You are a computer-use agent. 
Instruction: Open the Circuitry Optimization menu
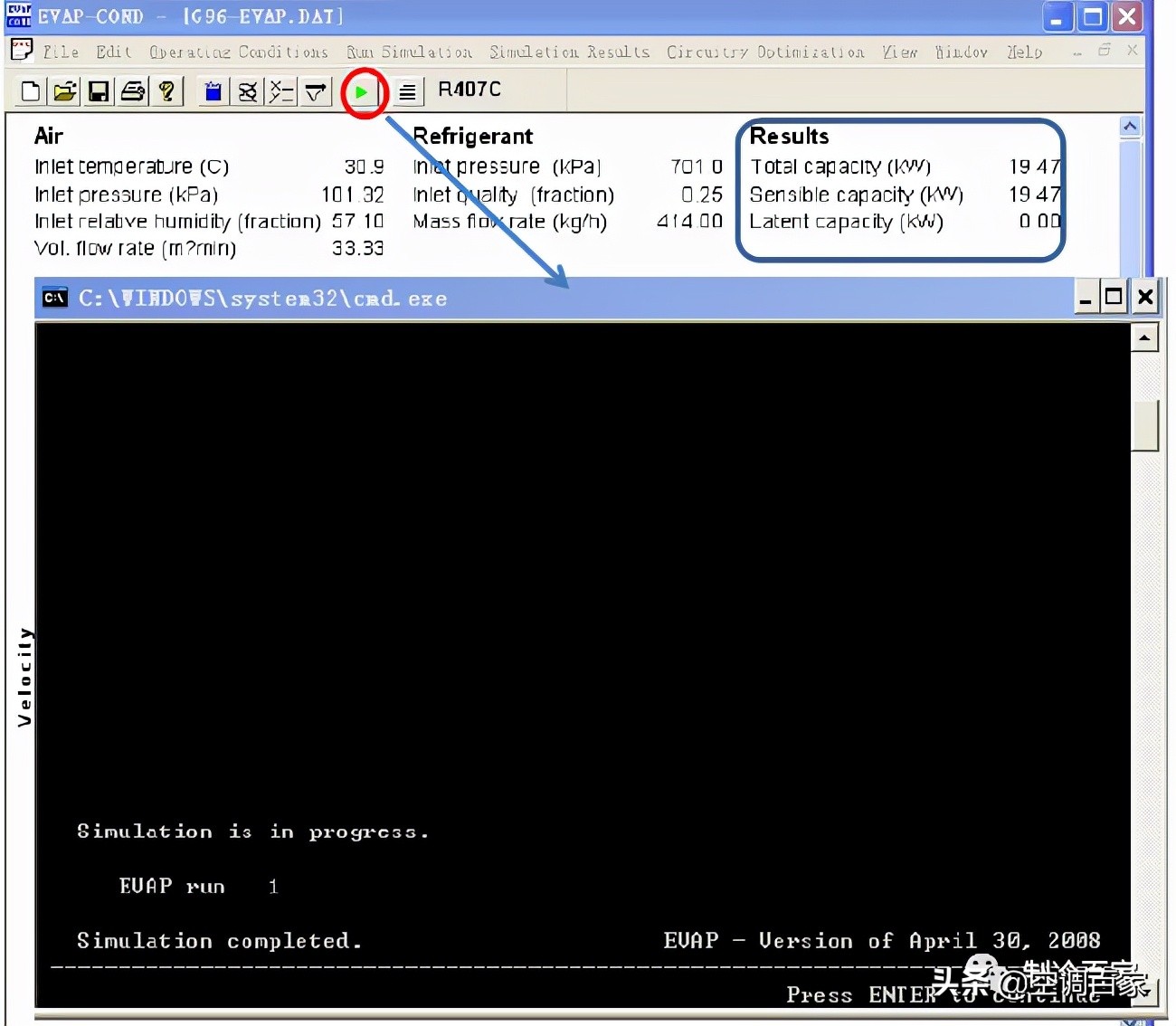click(765, 52)
